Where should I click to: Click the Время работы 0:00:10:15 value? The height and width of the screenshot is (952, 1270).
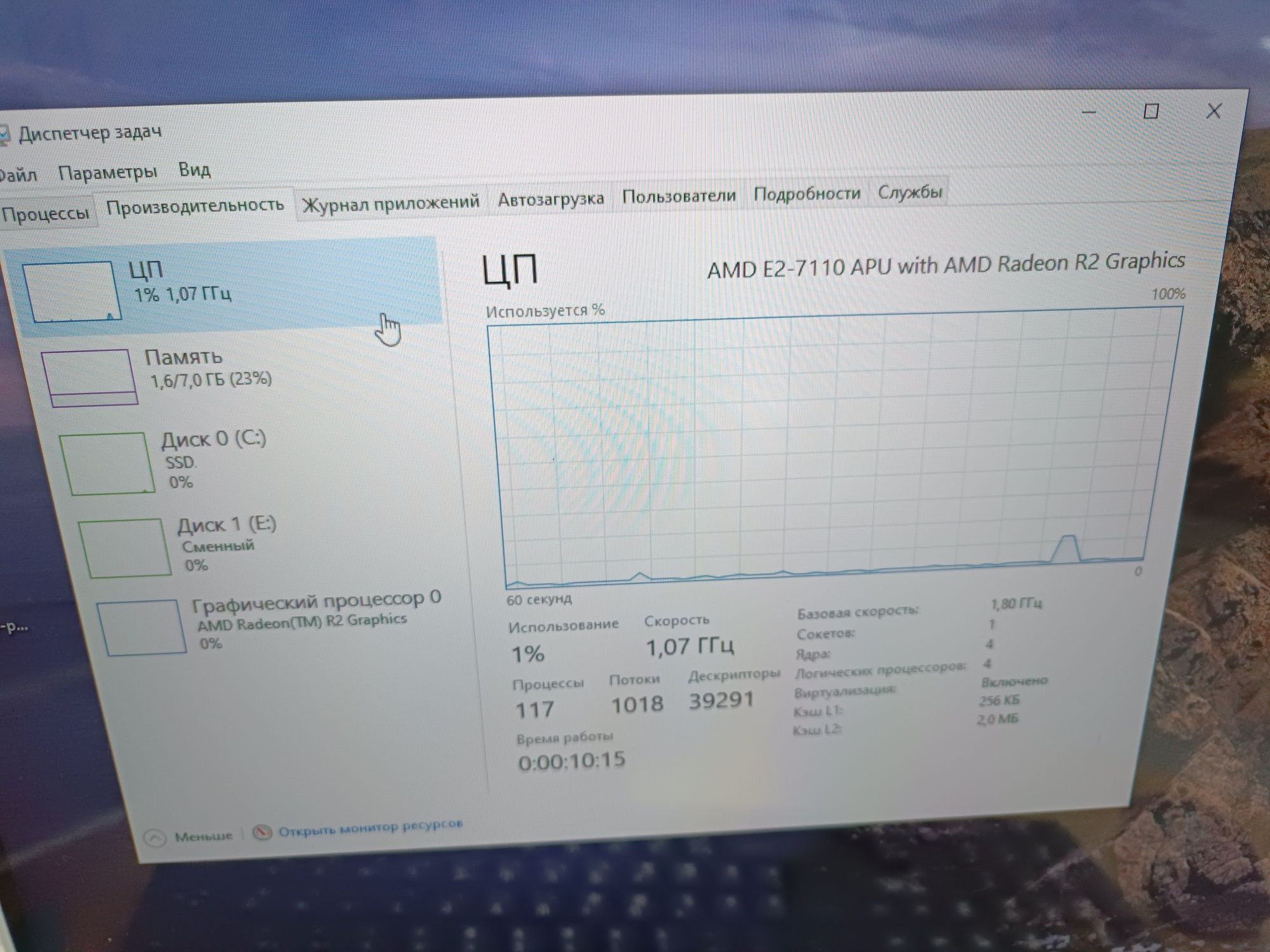pyautogui.click(x=571, y=760)
